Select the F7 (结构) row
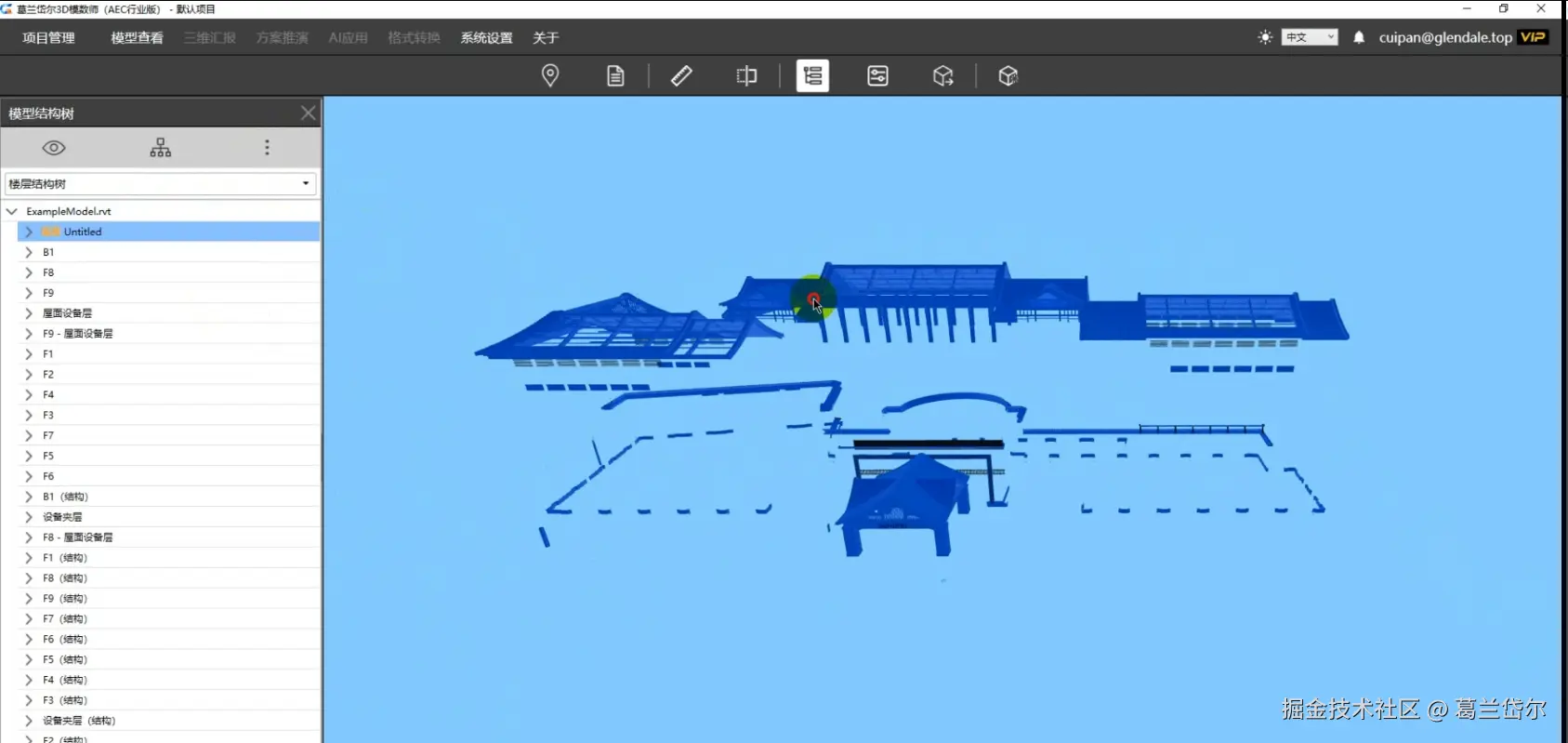The image size is (1568, 743). click(x=169, y=619)
